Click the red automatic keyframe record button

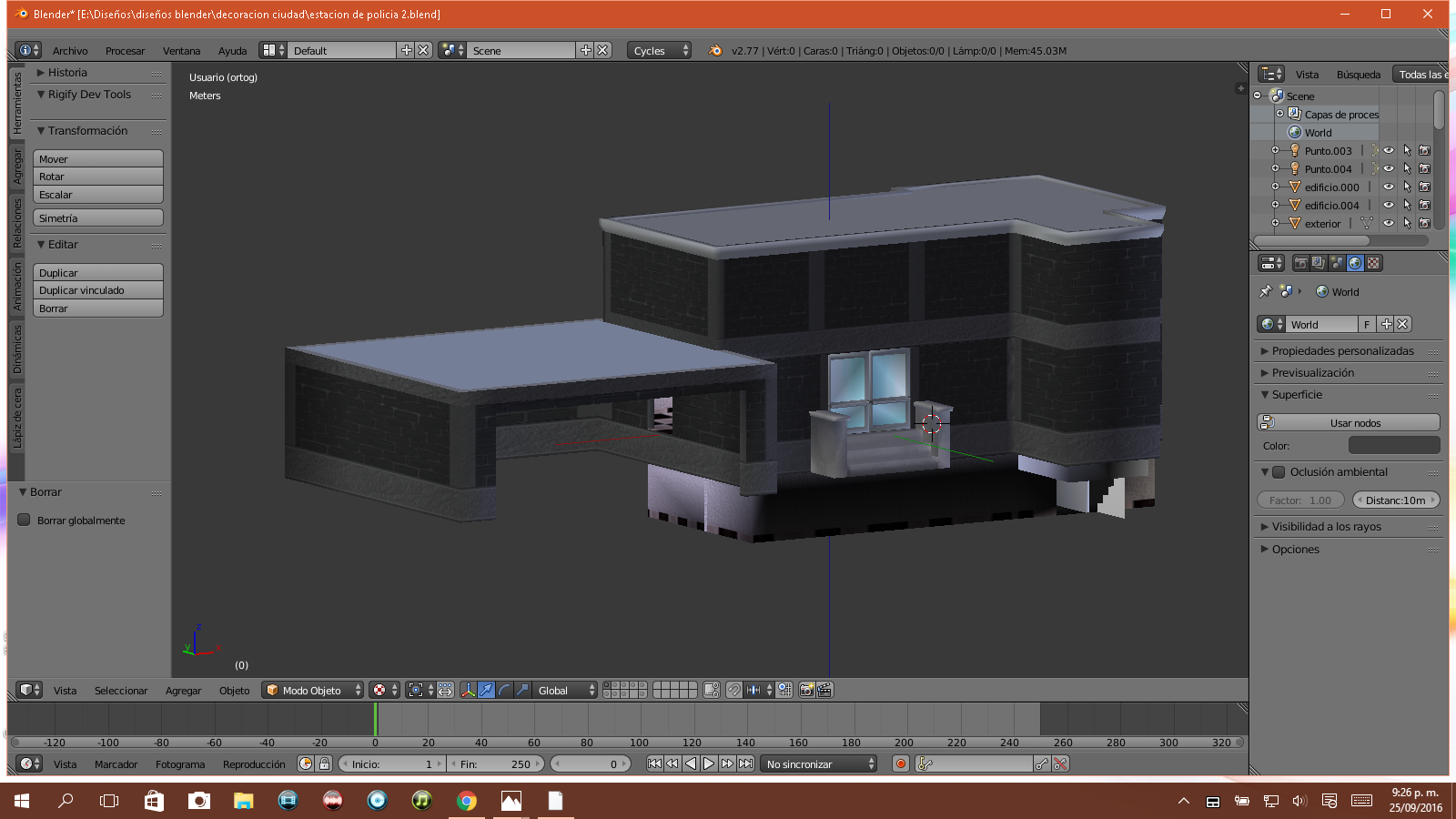pyautogui.click(x=901, y=764)
